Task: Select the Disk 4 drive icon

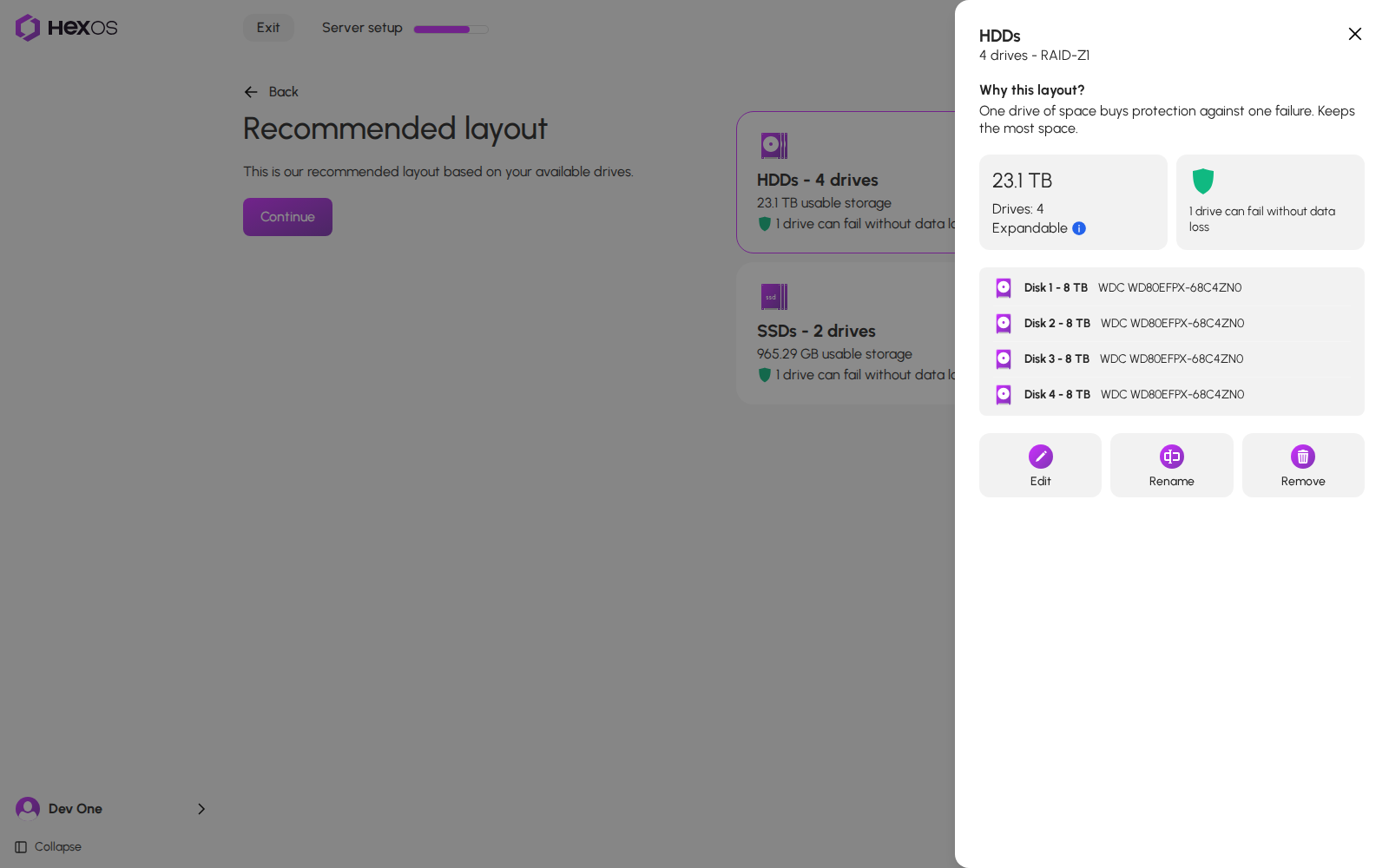Action: (1004, 395)
